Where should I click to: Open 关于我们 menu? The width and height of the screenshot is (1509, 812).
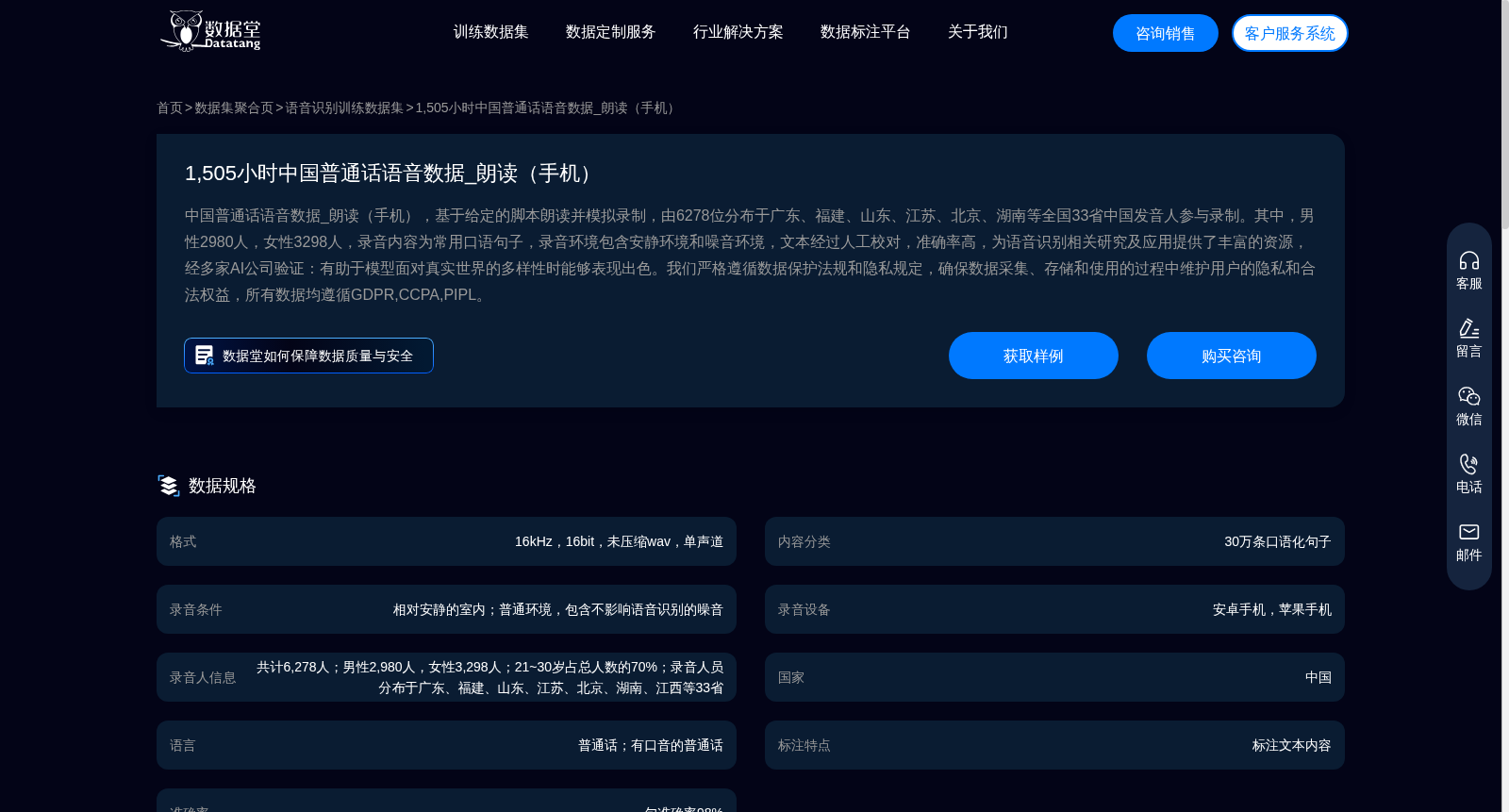coord(977,32)
